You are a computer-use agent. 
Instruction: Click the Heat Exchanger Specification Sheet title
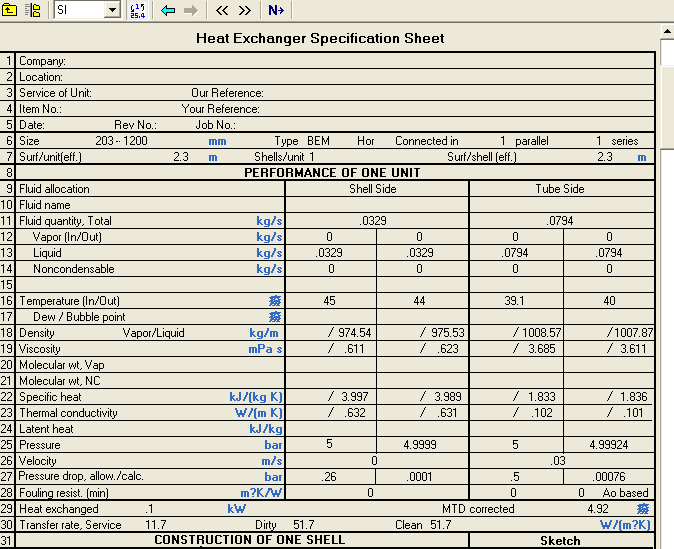point(320,38)
